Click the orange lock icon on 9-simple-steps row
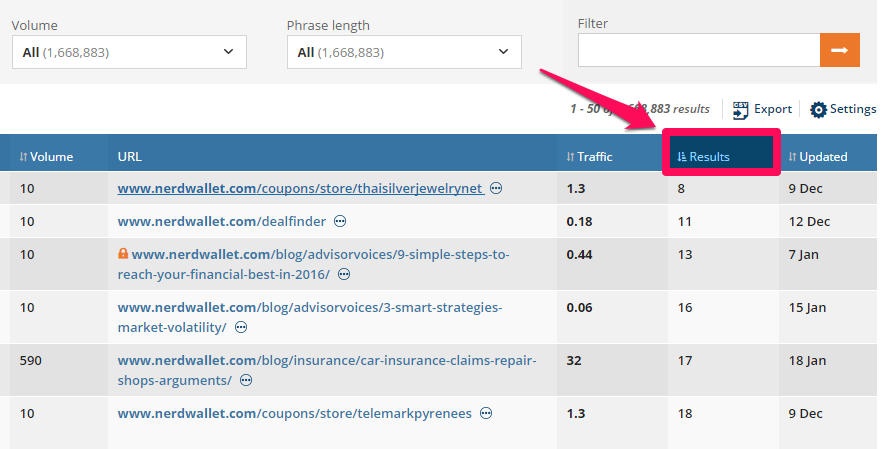Screen dimensions: 886x449 click(x=123, y=254)
